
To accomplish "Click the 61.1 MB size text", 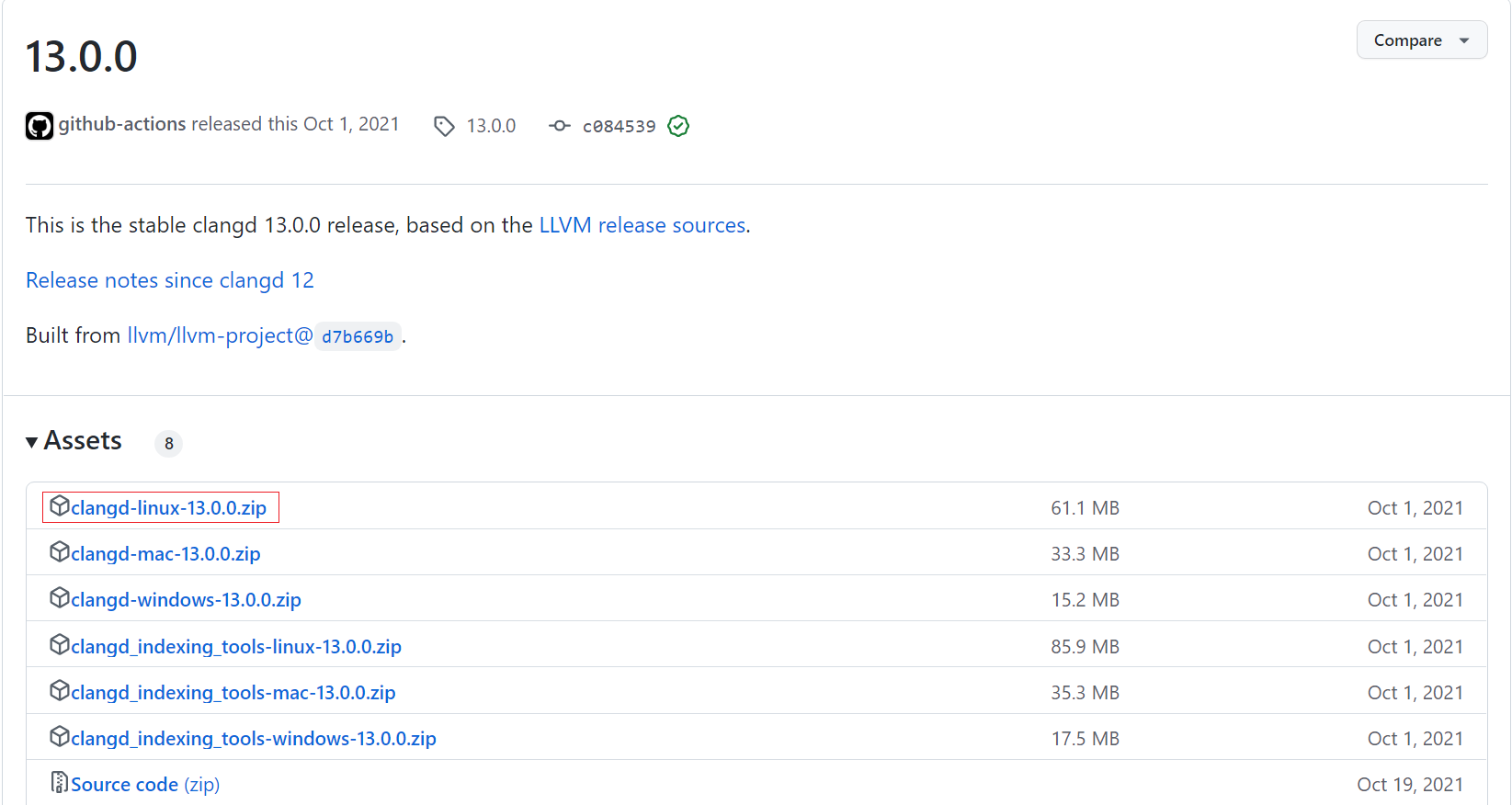I will (x=1085, y=508).
